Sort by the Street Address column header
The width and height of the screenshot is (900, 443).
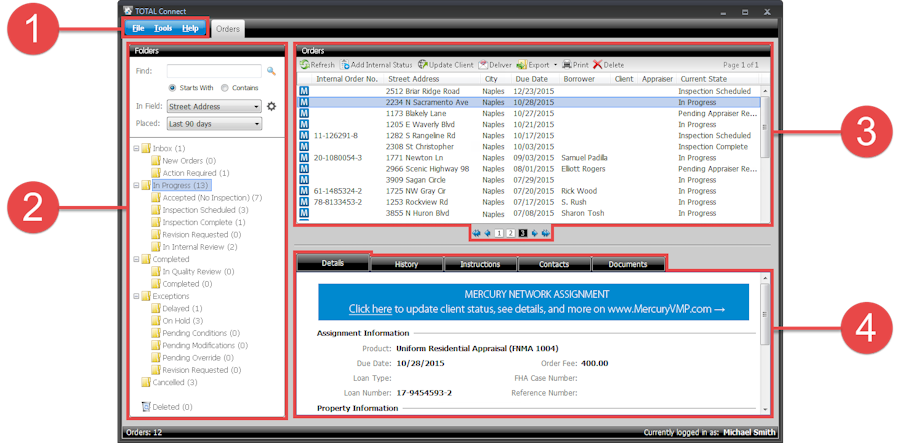[x=432, y=79]
